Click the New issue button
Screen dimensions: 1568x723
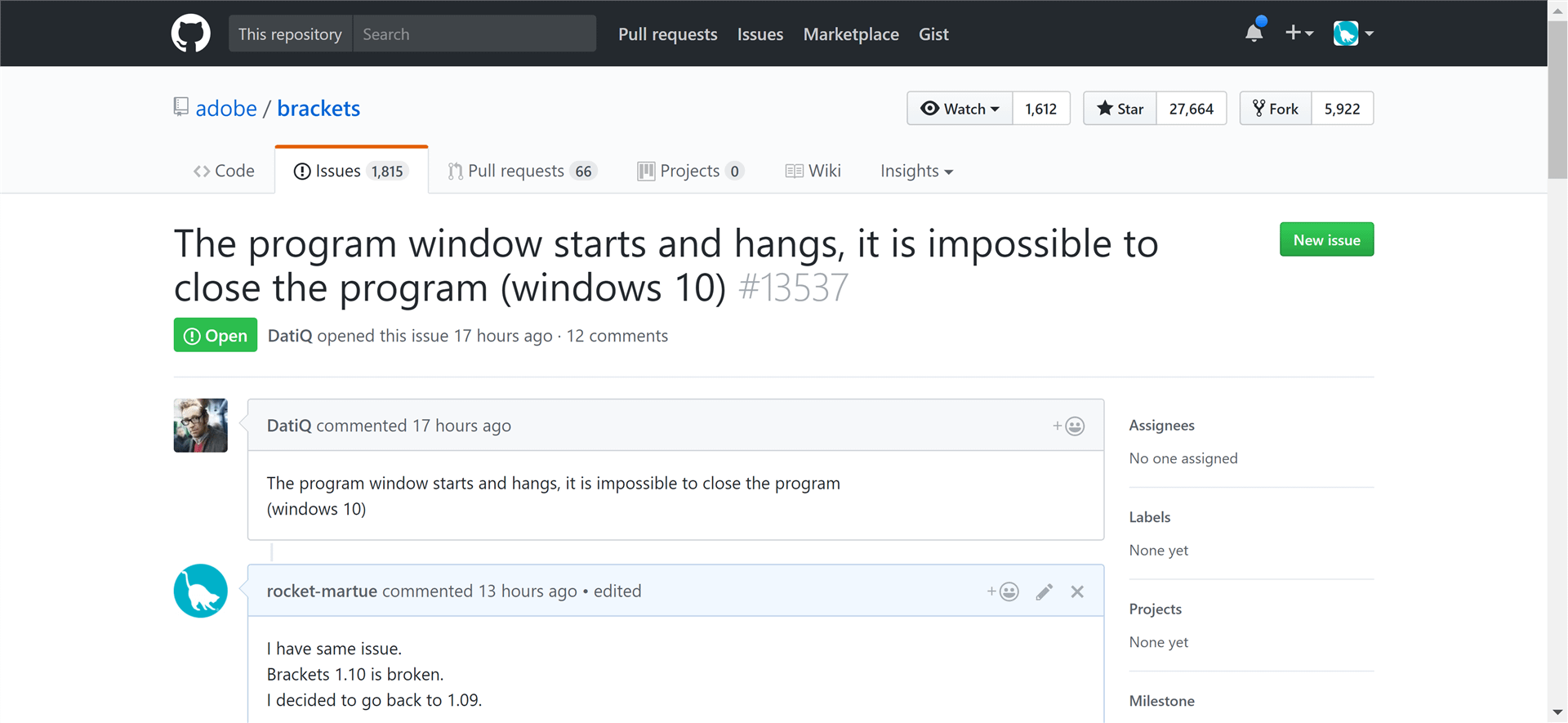1326,239
